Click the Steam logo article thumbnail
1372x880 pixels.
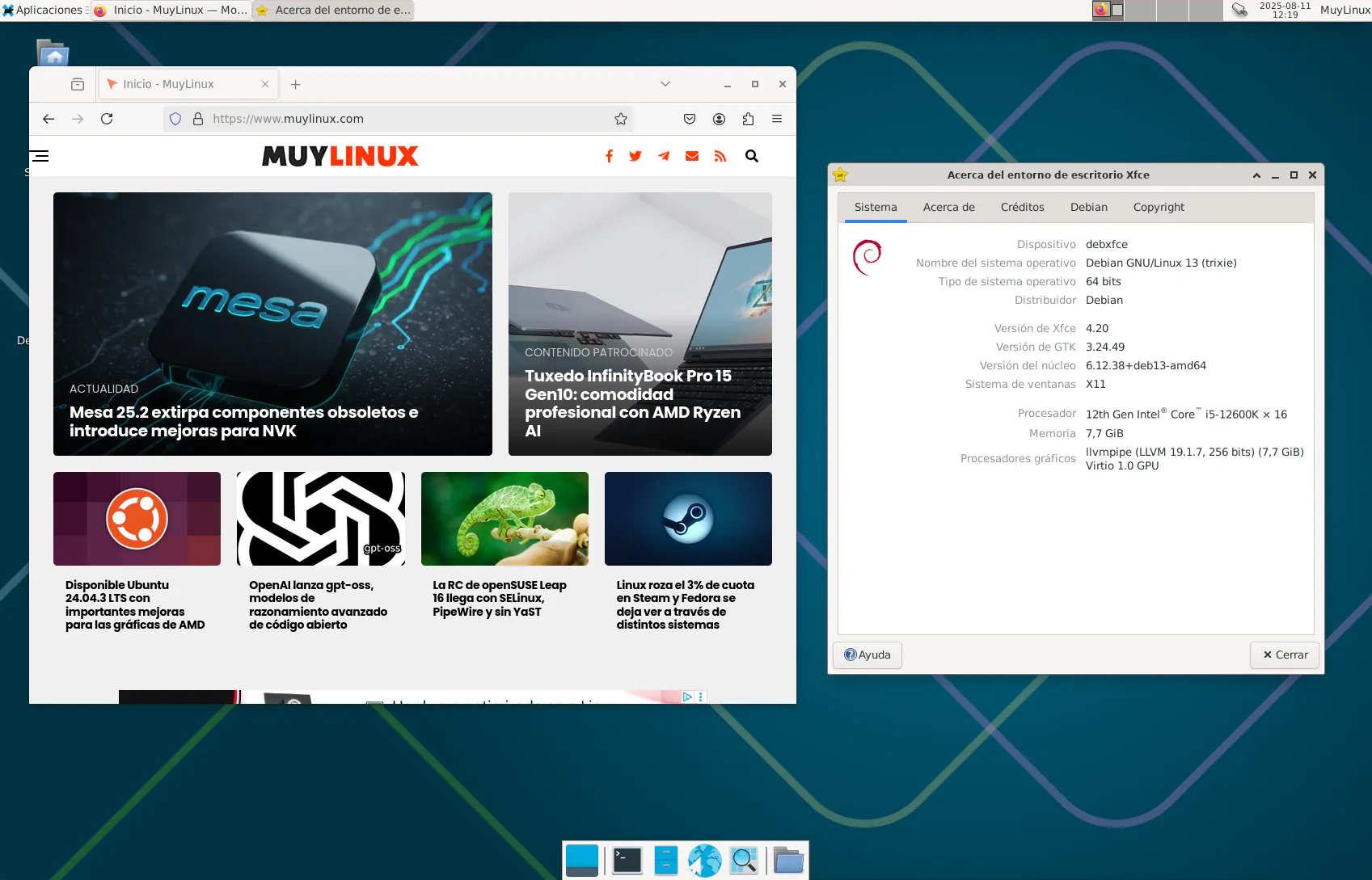click(x=688, y=519)
